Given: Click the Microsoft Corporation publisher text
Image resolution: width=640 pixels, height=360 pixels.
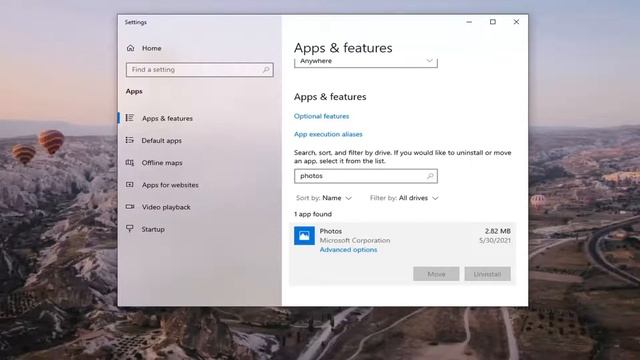Looking at the screenshot, I should (x=355, y=240).
